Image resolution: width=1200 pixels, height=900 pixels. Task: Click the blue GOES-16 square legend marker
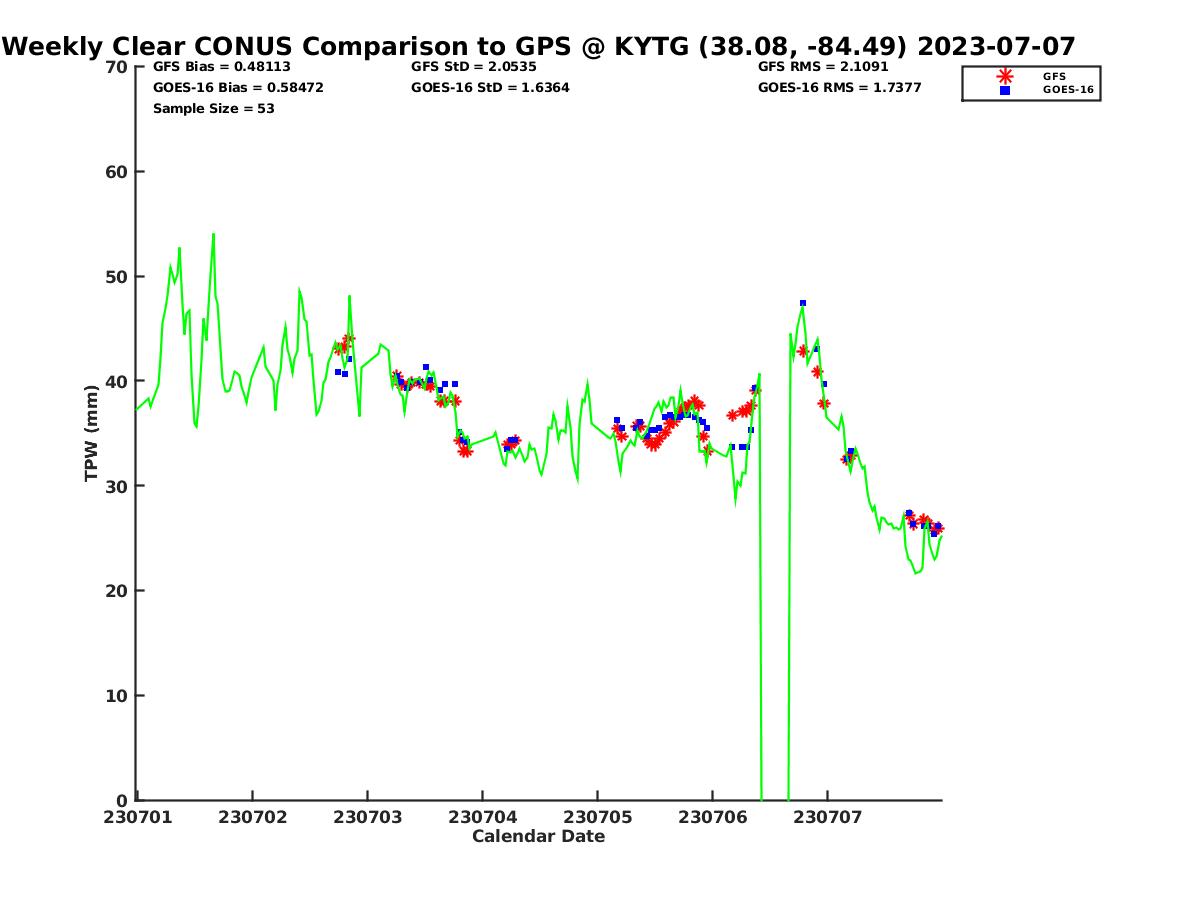point(1005,90)
